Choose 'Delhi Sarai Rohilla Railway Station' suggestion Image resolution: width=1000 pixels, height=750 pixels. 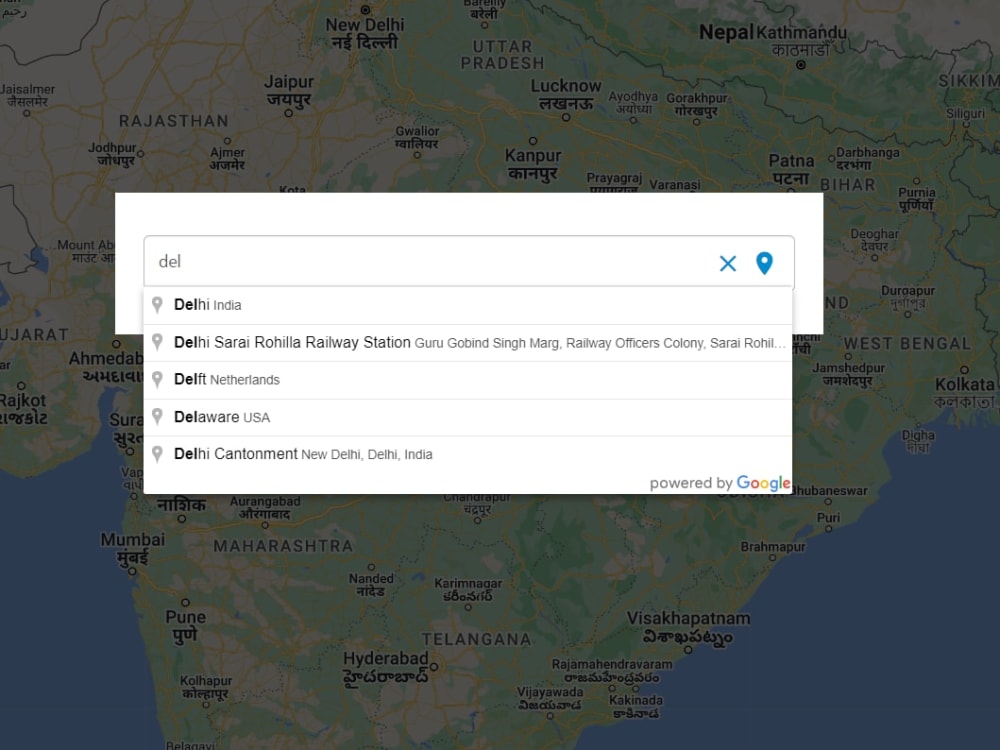click(468, 342)
